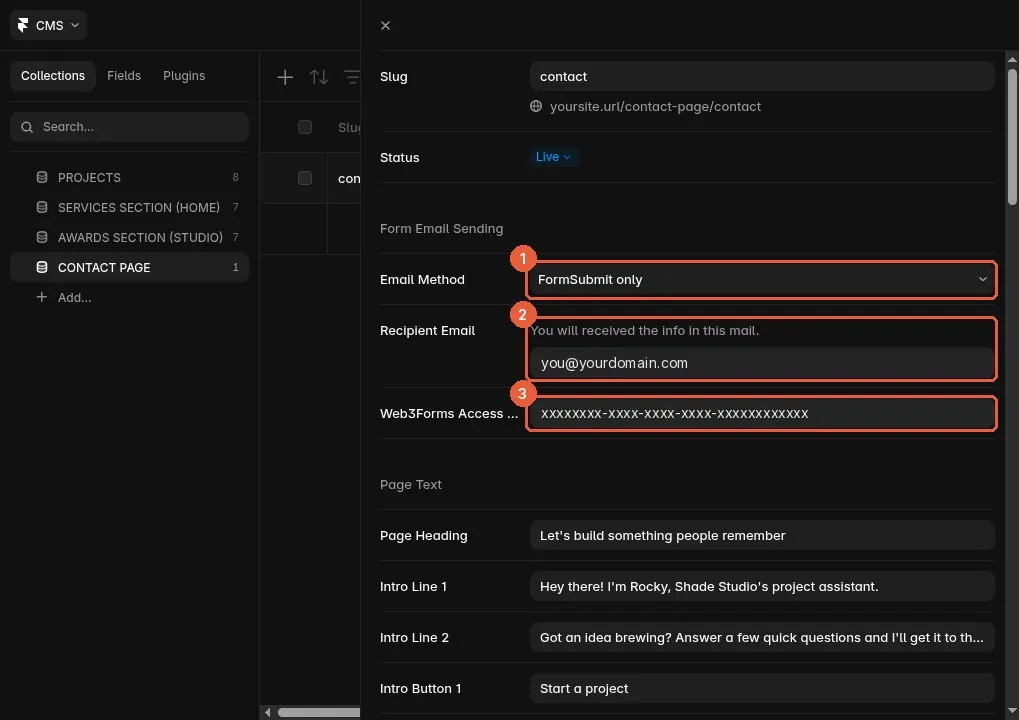The height and width of the screenshot is (720, 1019).
Task: Click the scroll up arrow of the panel
Action: click(1012, 60)
